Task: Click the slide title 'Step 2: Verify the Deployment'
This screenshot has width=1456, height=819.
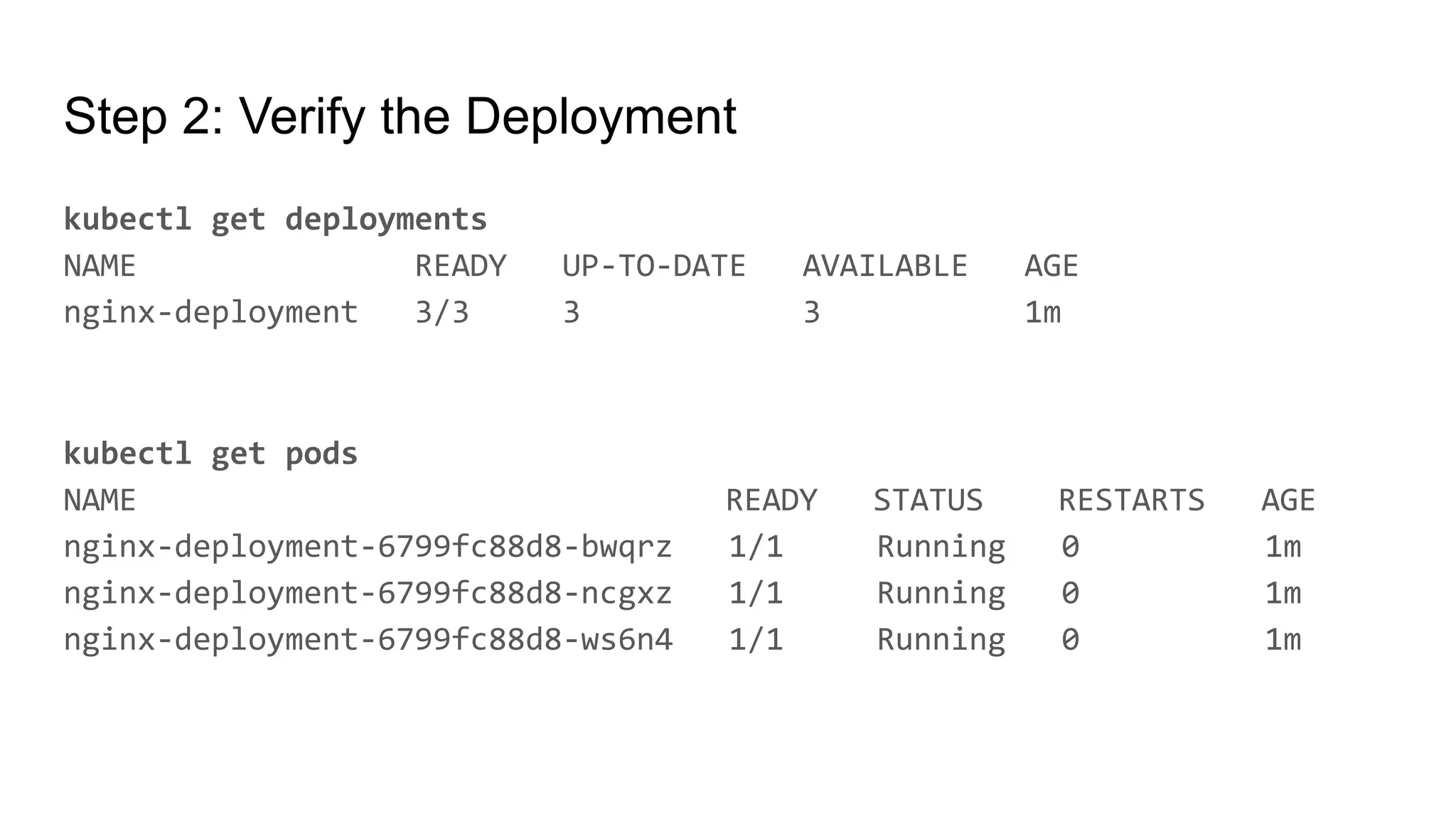Action: click(x=400, y=117)
